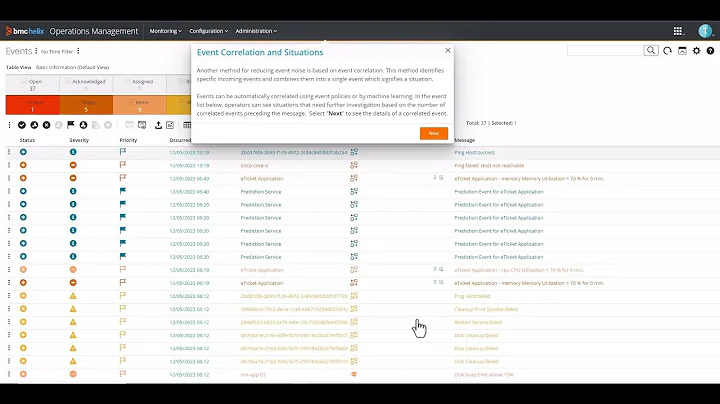The width and height of the screenshot is (720, 404).
Task: Click in the events search field
Action: [x=605, y=50]
